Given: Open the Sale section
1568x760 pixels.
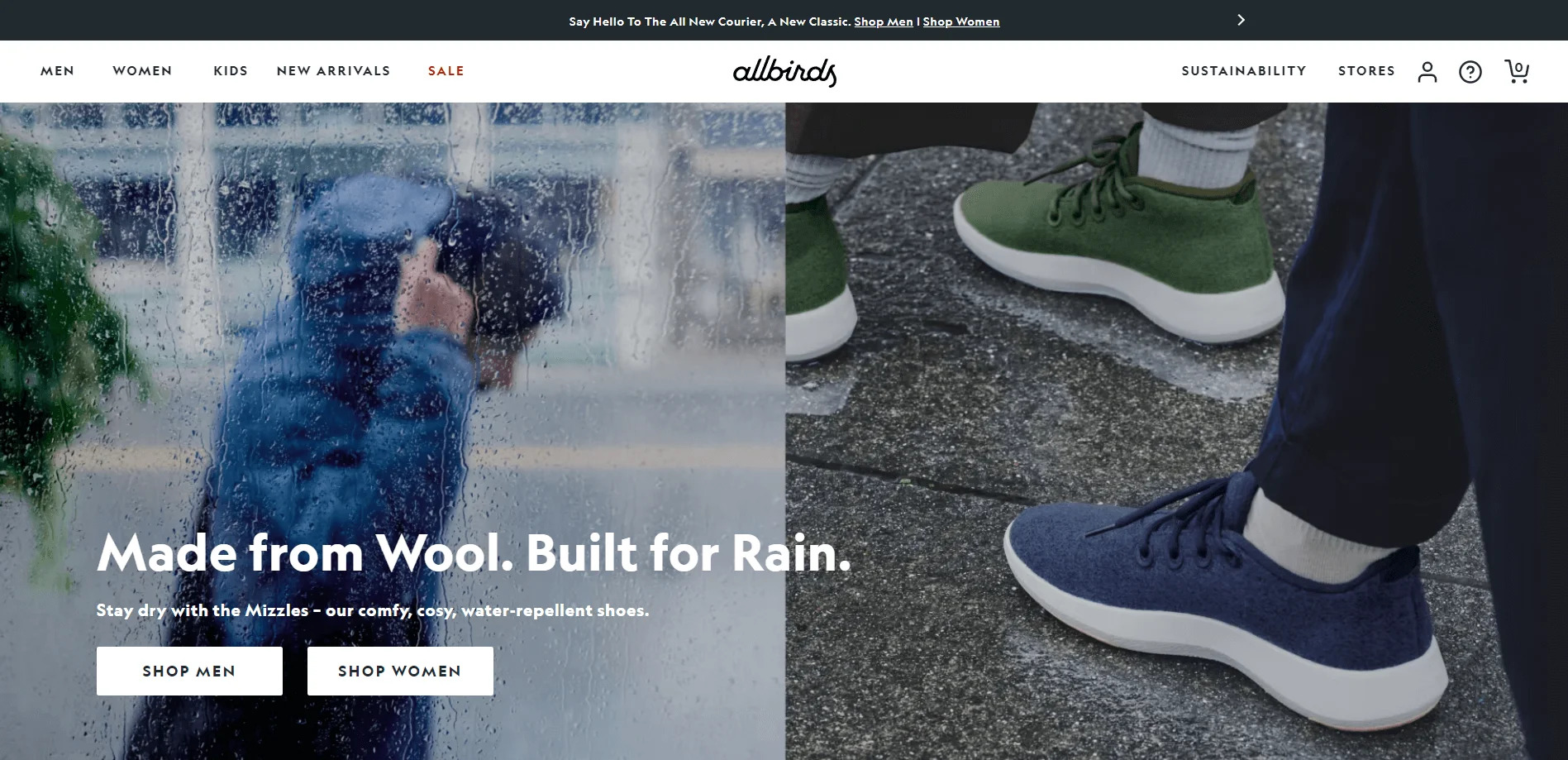Looking at the screenshot, I should click(446, 71).
